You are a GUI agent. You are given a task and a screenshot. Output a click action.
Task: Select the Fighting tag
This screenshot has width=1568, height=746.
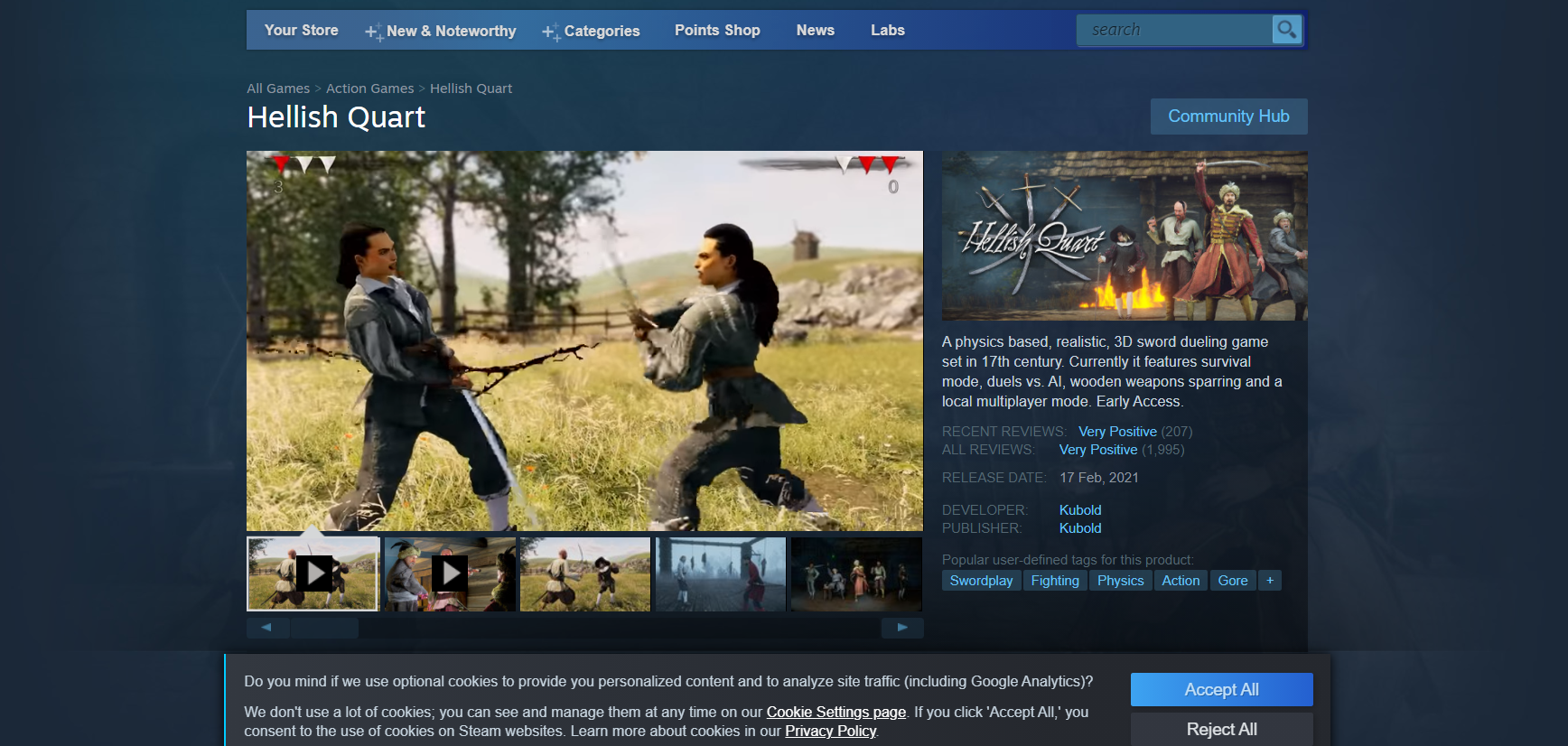1055,581
